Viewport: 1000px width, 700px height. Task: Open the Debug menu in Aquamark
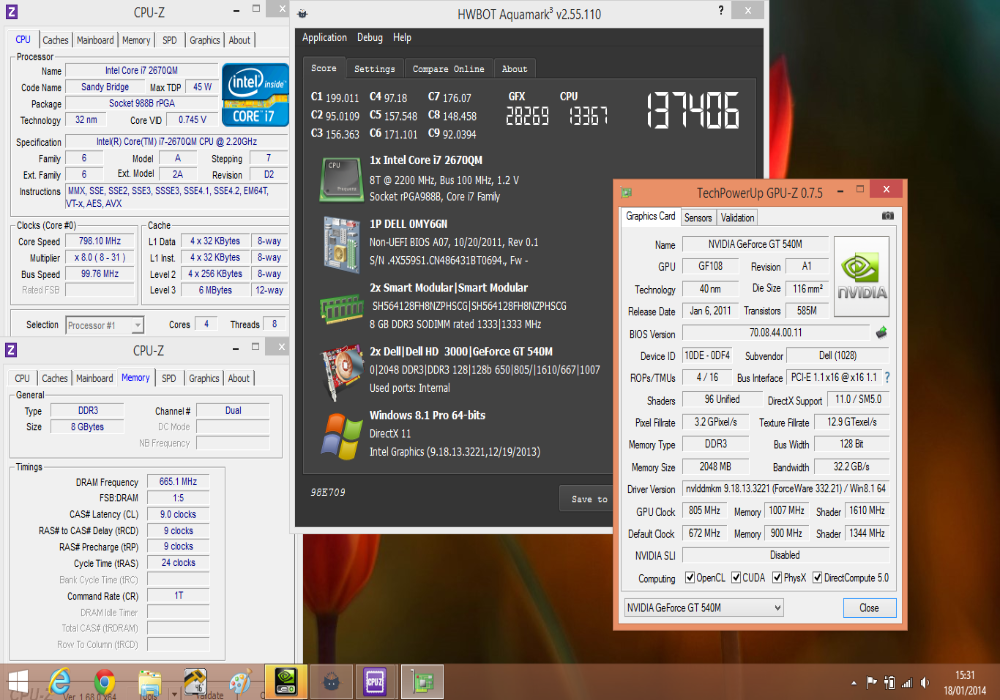point(370,38)
